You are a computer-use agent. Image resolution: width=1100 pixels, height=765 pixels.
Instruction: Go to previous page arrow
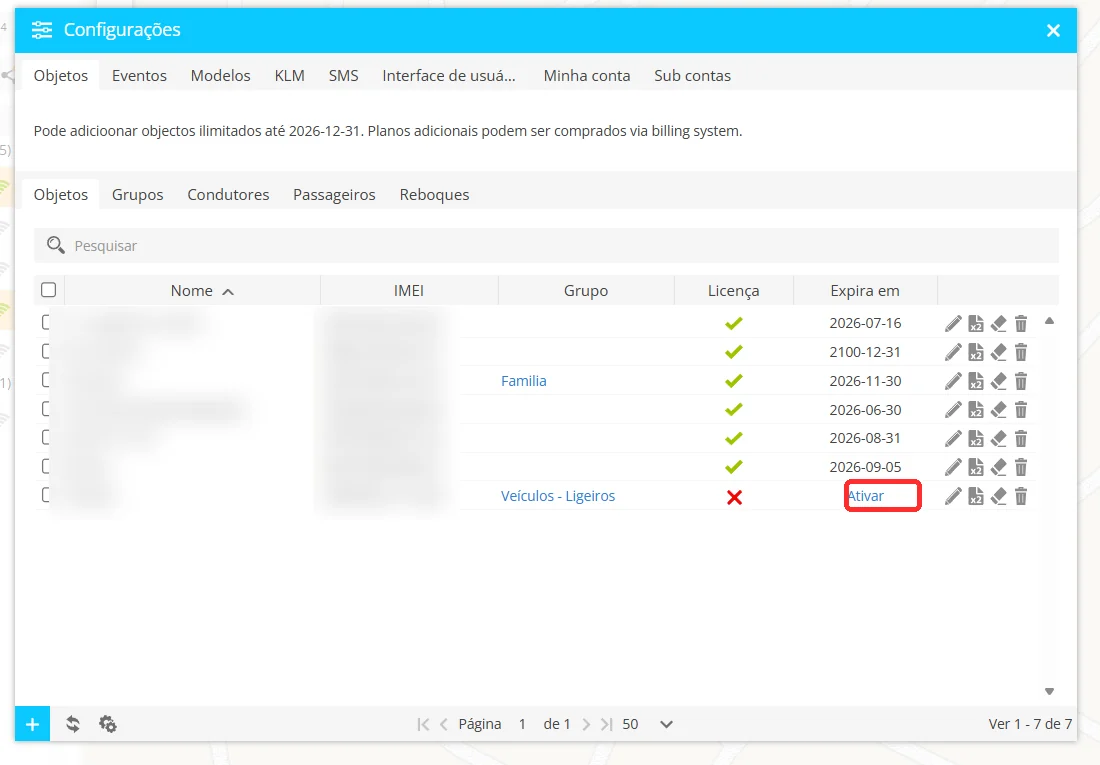(443, 724)
